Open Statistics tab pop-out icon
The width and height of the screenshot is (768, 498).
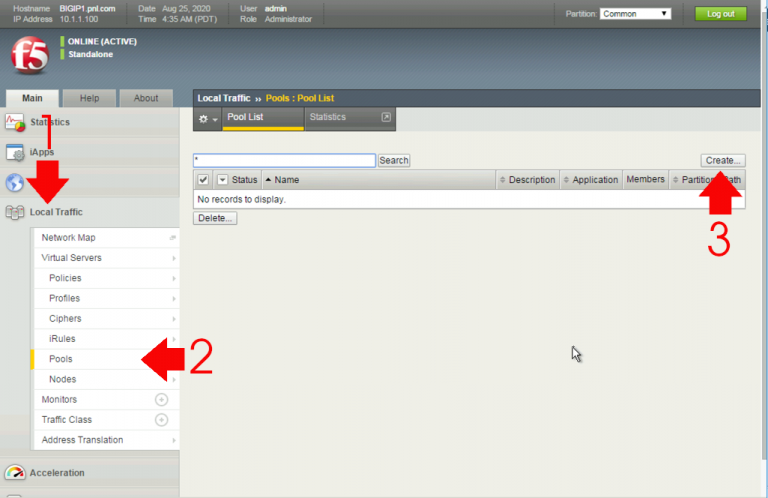point(386,117)
